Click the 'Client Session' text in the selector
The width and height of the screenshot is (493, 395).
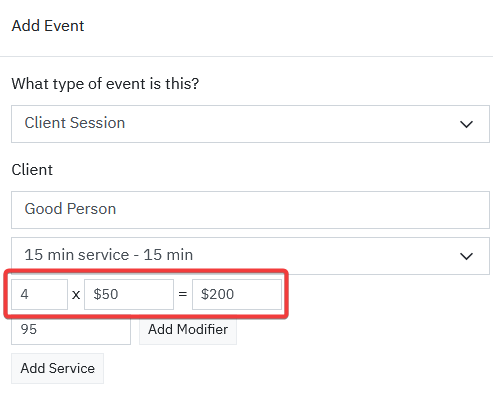tap(75, 123)
